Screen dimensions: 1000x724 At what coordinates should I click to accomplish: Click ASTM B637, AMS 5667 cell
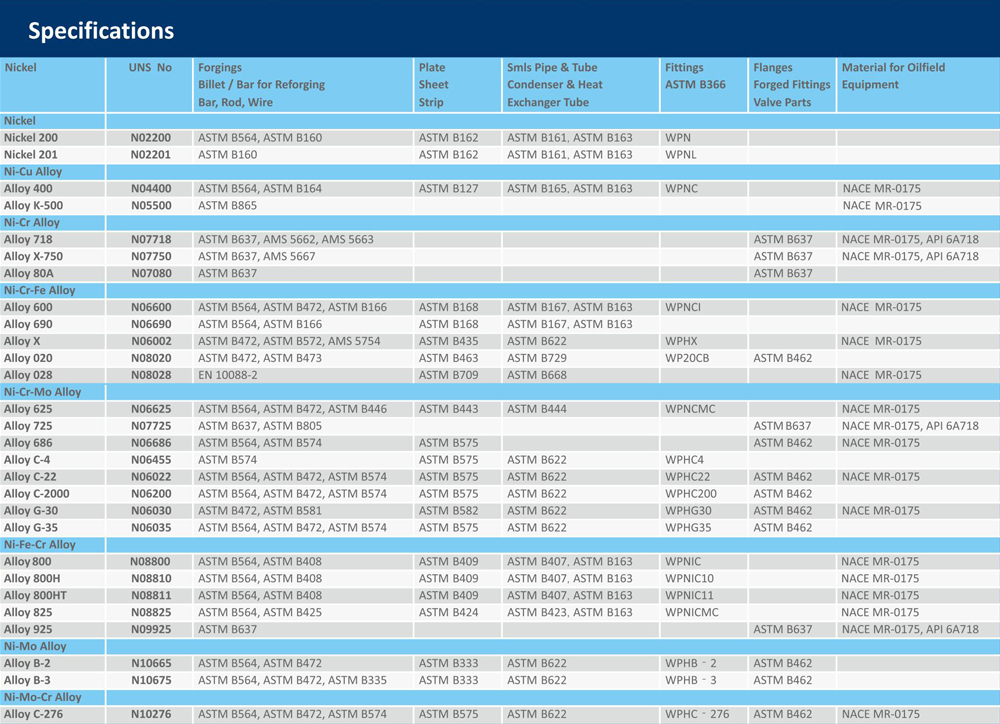click(x=256, y=256)
